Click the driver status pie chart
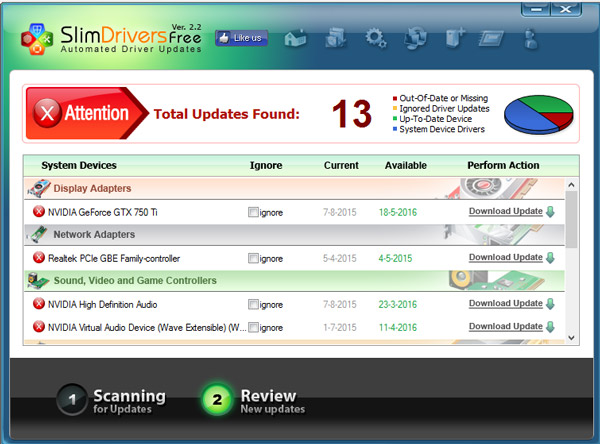Image resolution: width=600 pixels, height=444 pixels. 538,114
